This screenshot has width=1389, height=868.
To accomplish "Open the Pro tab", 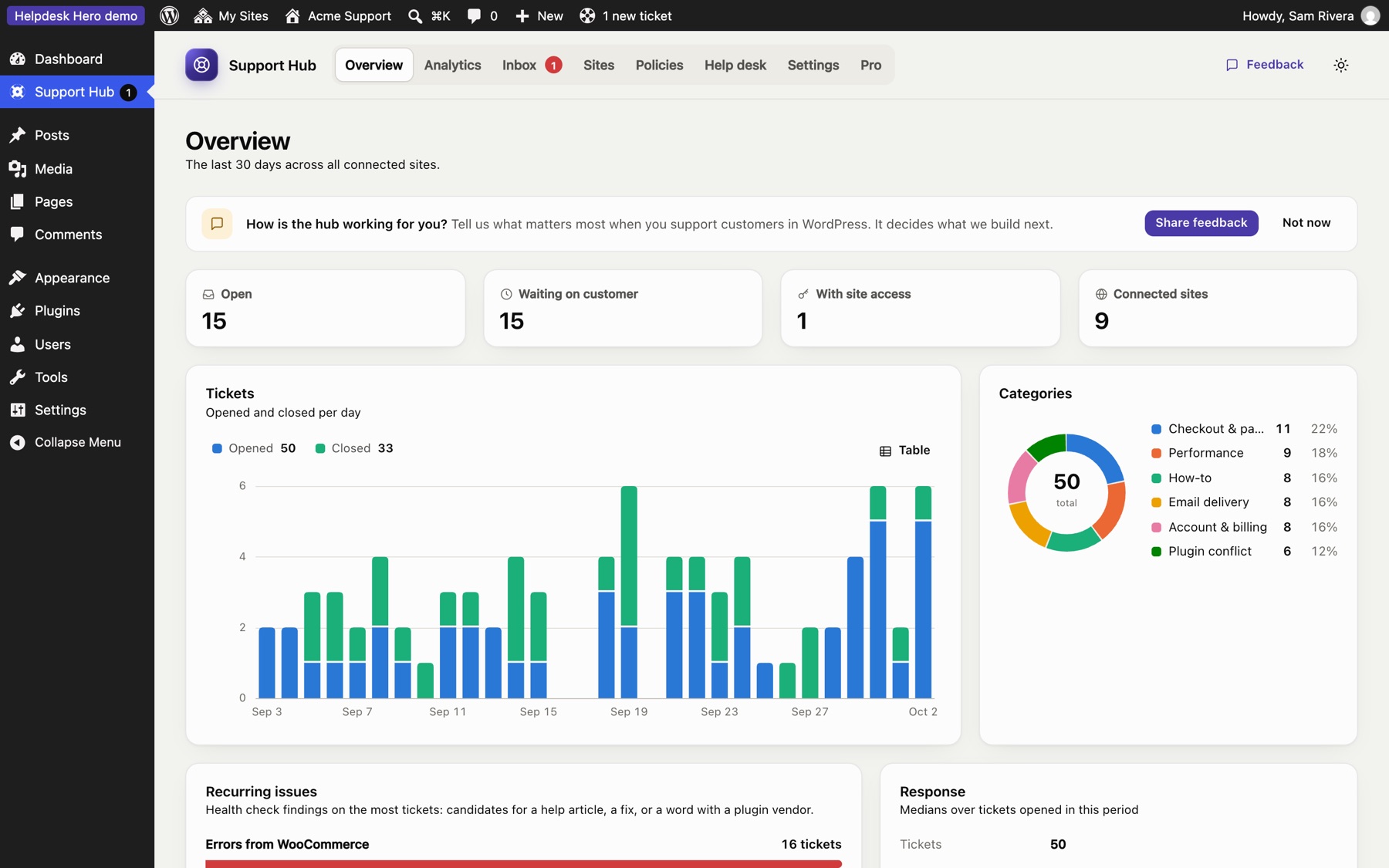I will pos(870,65).
